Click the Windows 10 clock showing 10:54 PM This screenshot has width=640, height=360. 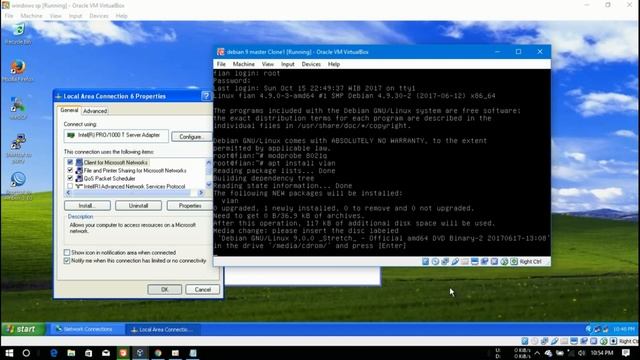[602, 353]
